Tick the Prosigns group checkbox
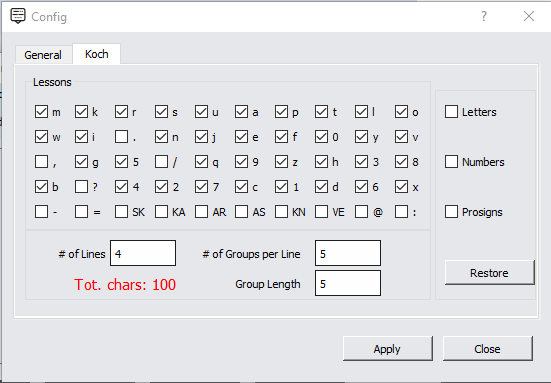Viewport: 551px width, 383px height. (451, 212)
